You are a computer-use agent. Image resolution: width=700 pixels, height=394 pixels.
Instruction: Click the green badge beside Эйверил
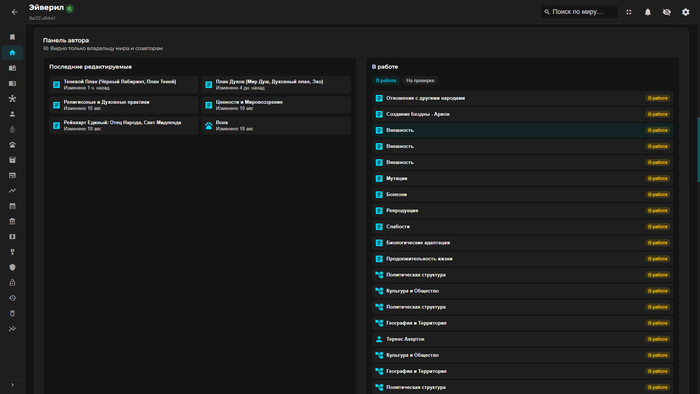[x=70, y=8]
